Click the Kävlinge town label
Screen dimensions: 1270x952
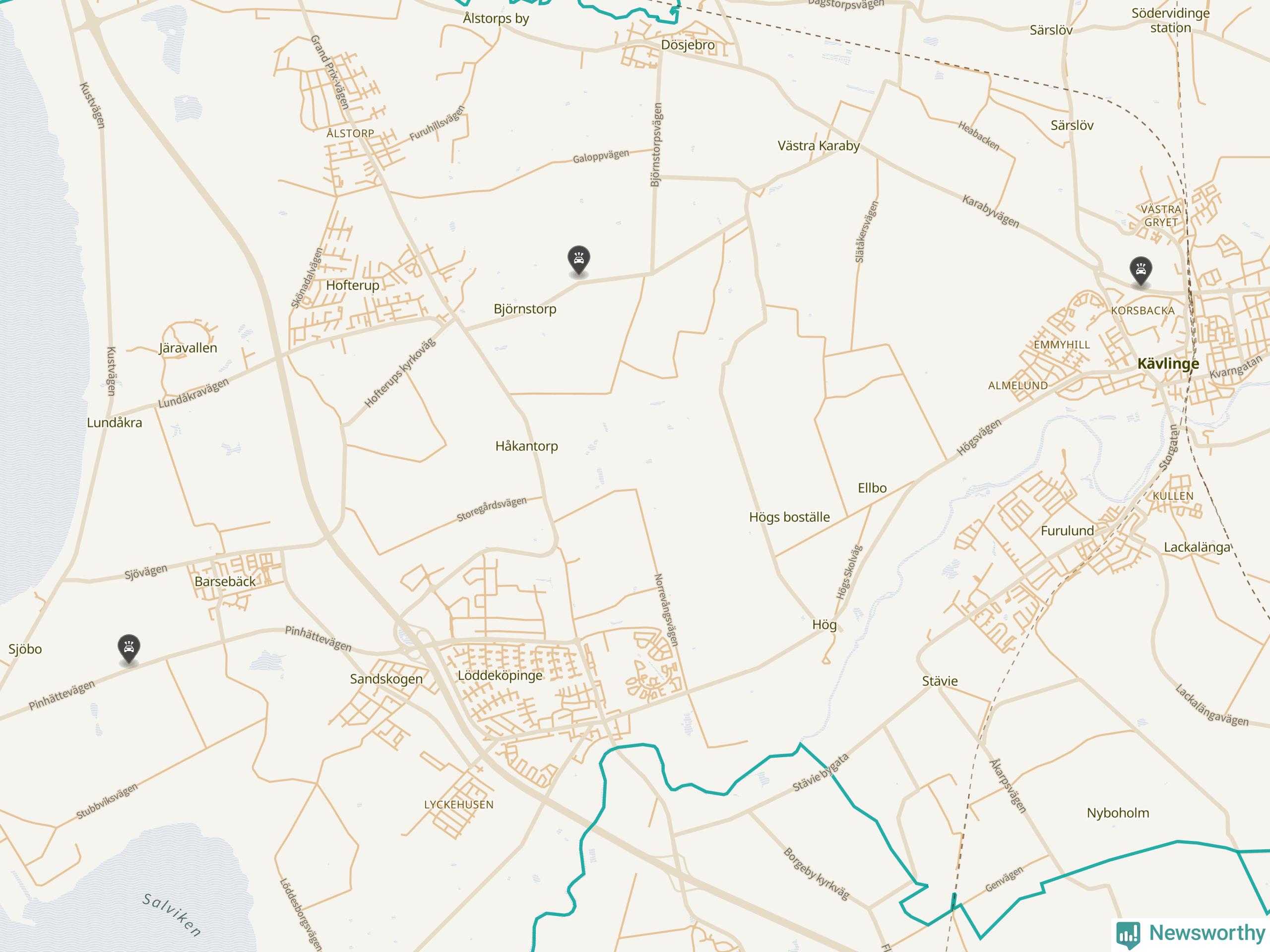[1168, 363]
